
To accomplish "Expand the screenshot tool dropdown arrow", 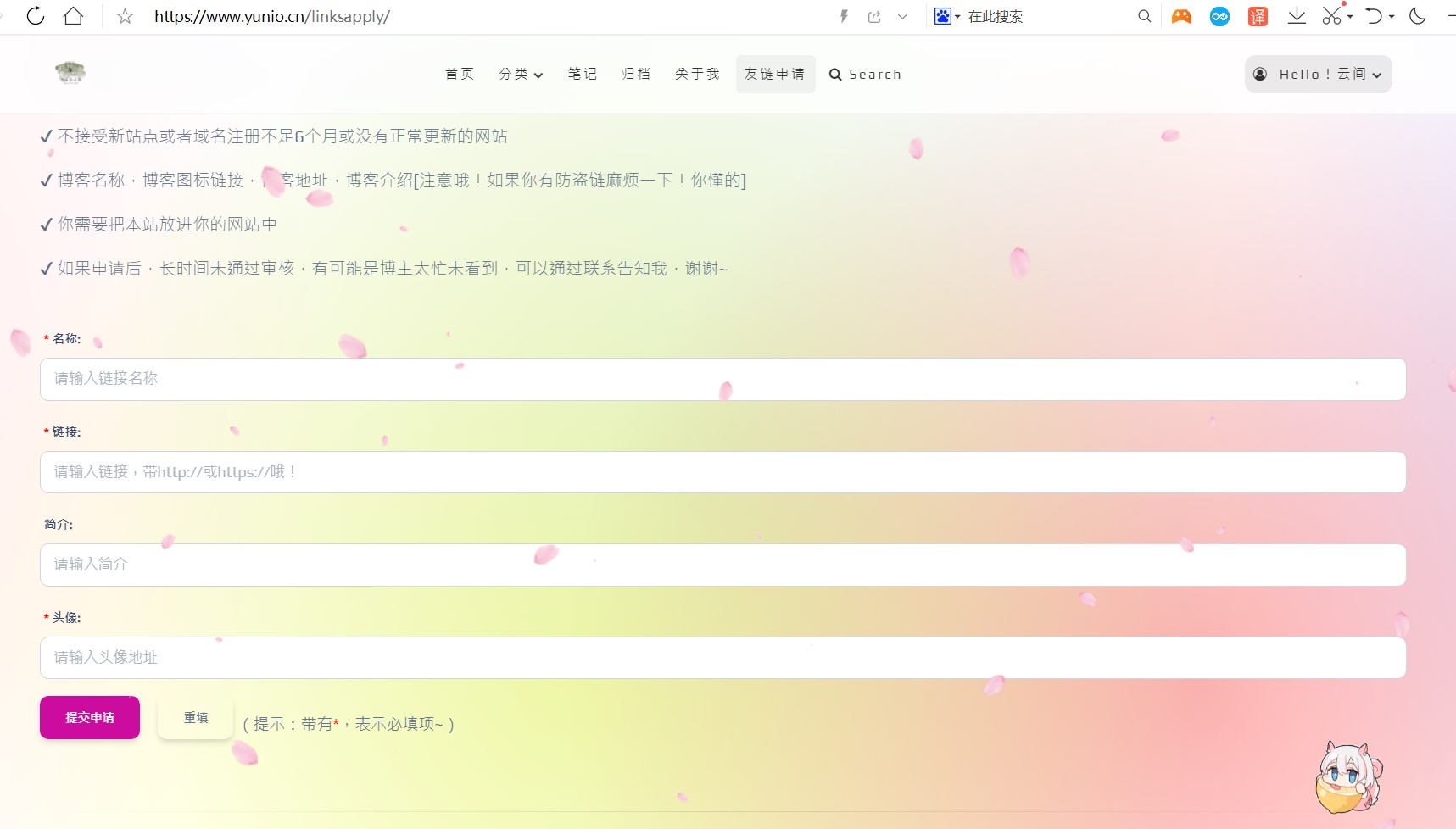I will click(x=1350, y=16).
